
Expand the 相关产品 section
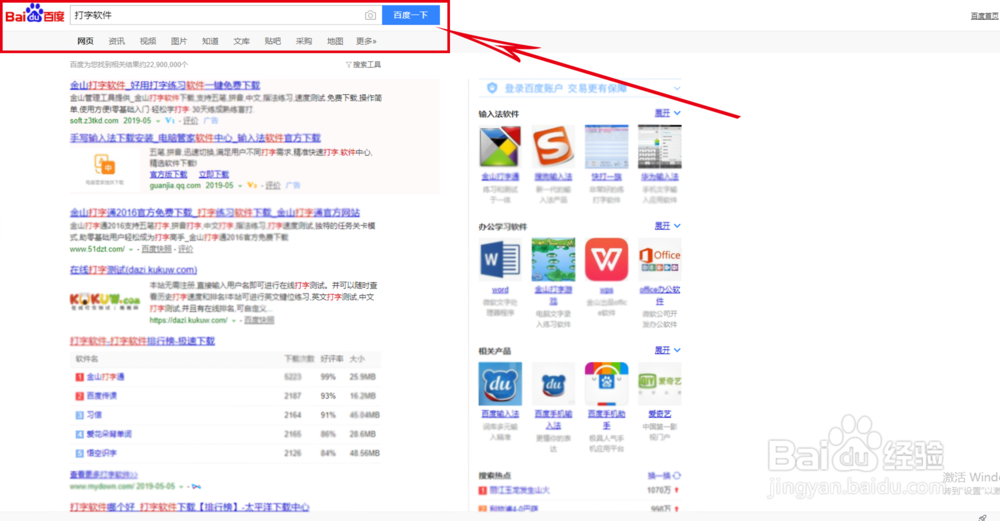pyautogui.click(x=667, y=350)
